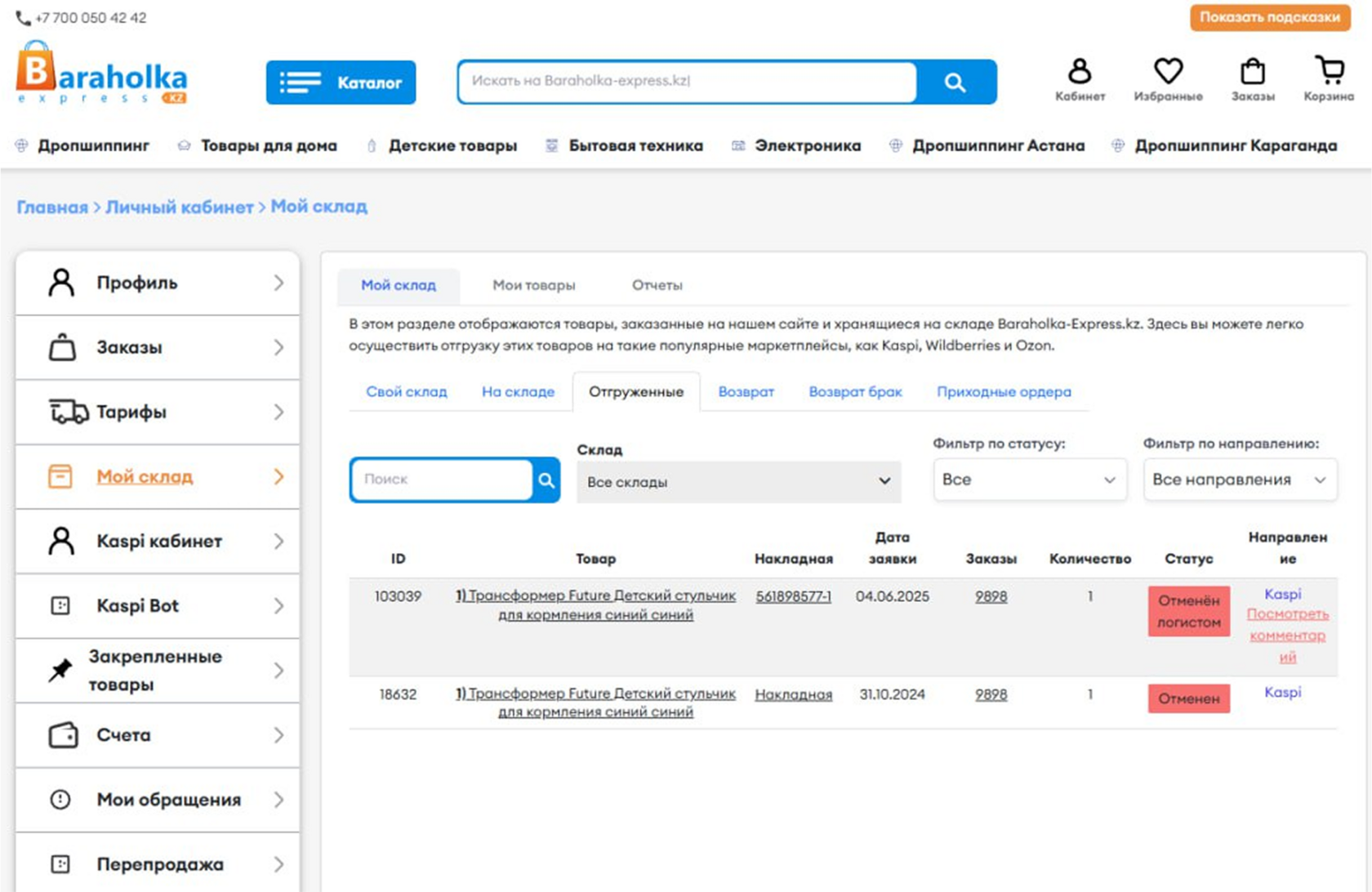1372x892 pixels.
Task: Click the Счета wallet icon in sidebar
Action: click(x=63, y=735)
